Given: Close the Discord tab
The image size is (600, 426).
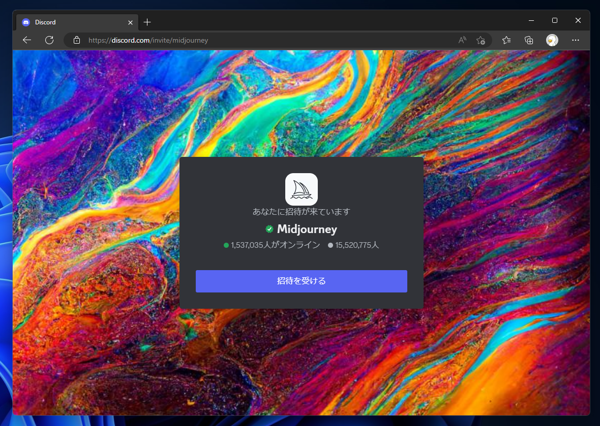Looking at the screenshot, I should [130, 23].
